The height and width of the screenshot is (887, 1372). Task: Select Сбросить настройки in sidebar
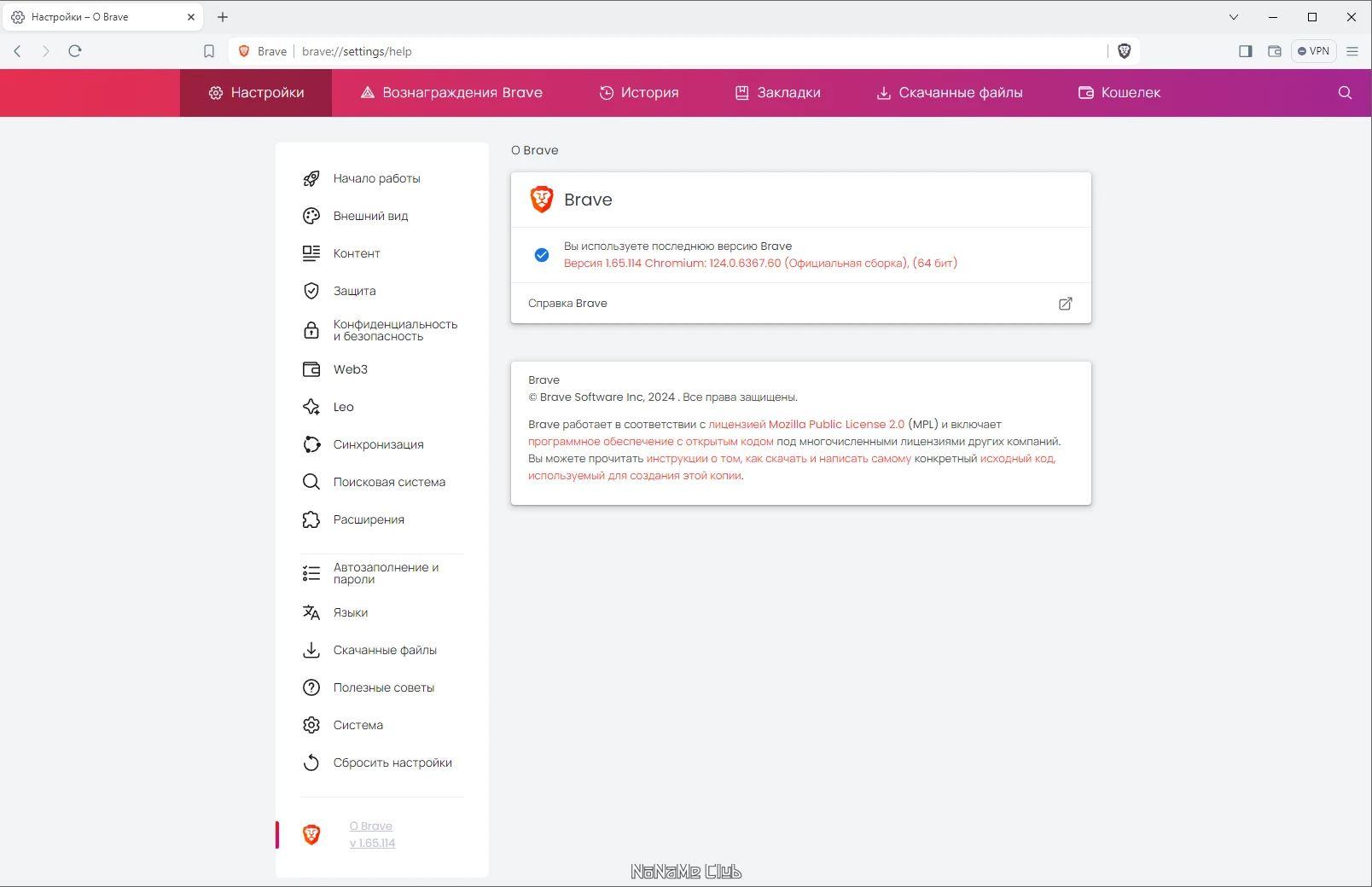coord(392,762)
